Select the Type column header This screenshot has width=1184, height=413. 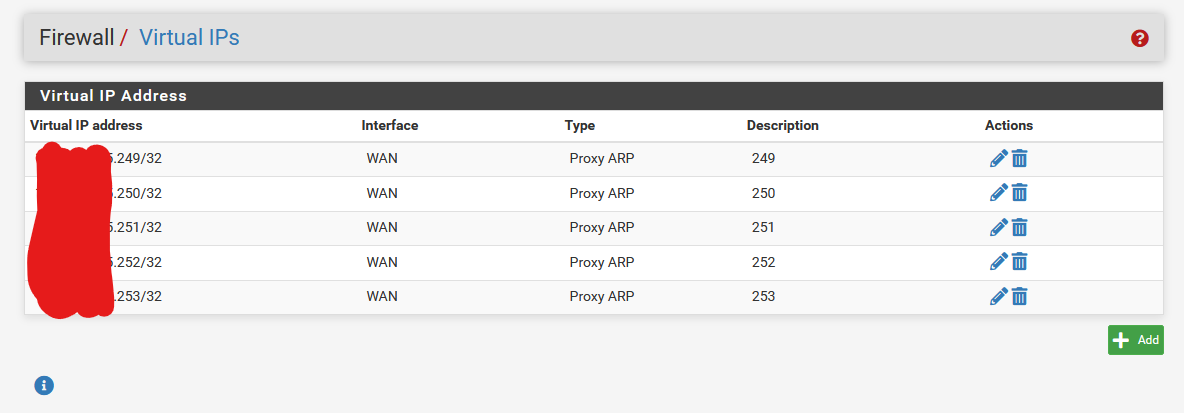580,125
